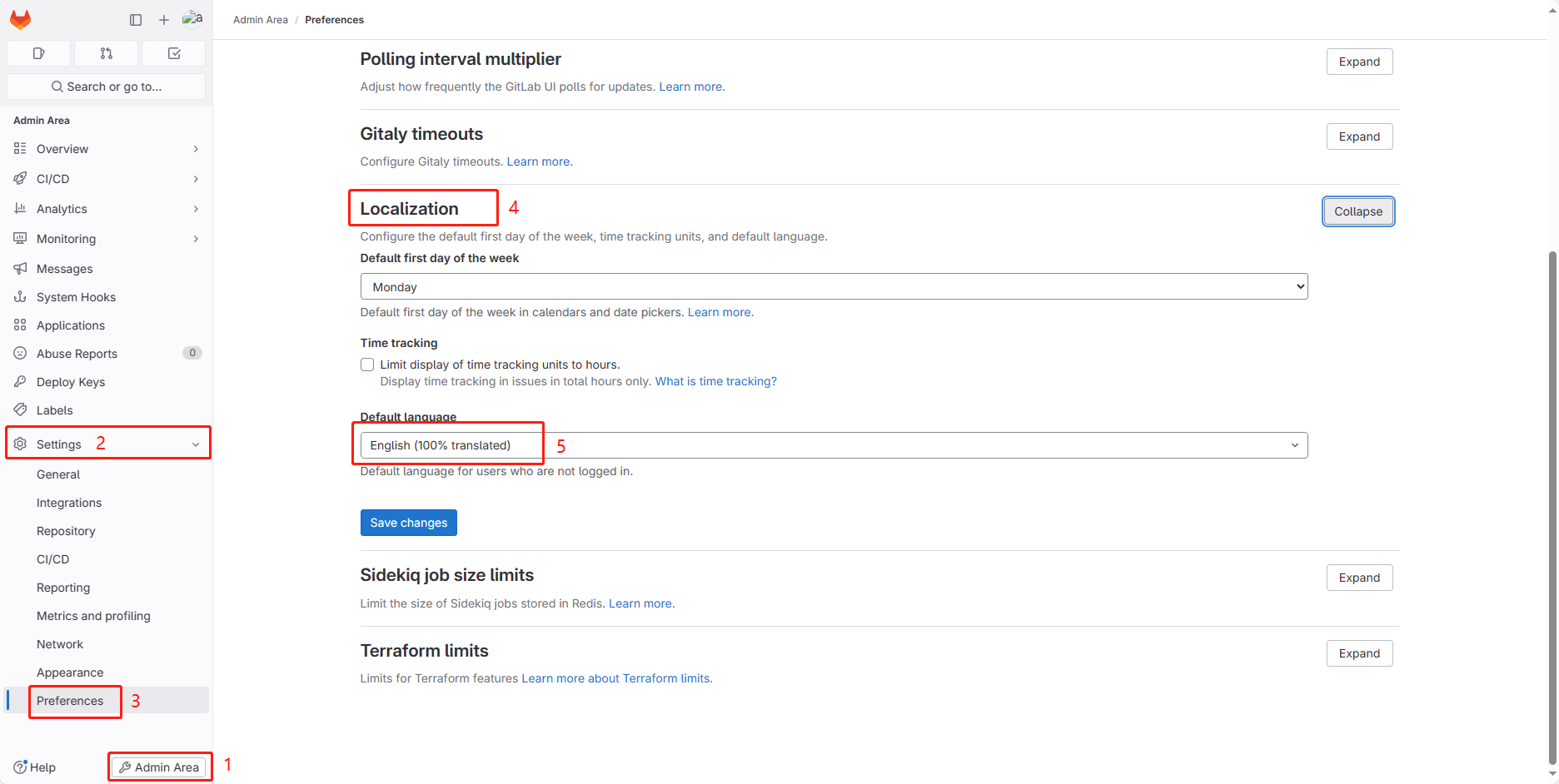The image size is (1559, 784).
Task: Go to System Hooks in sidebar
Action: [76, 297]
